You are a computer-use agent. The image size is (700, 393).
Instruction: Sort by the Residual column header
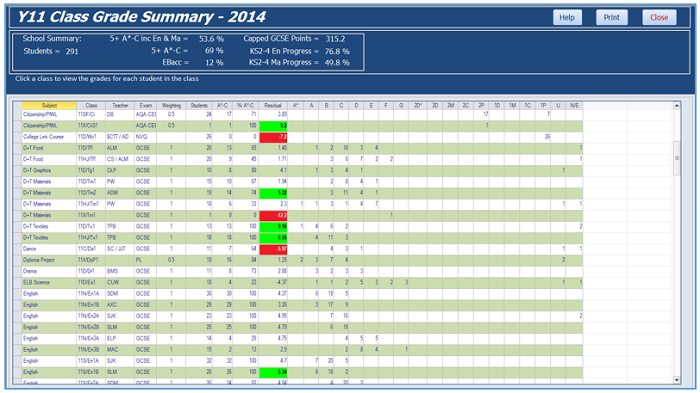pos(273,105)
